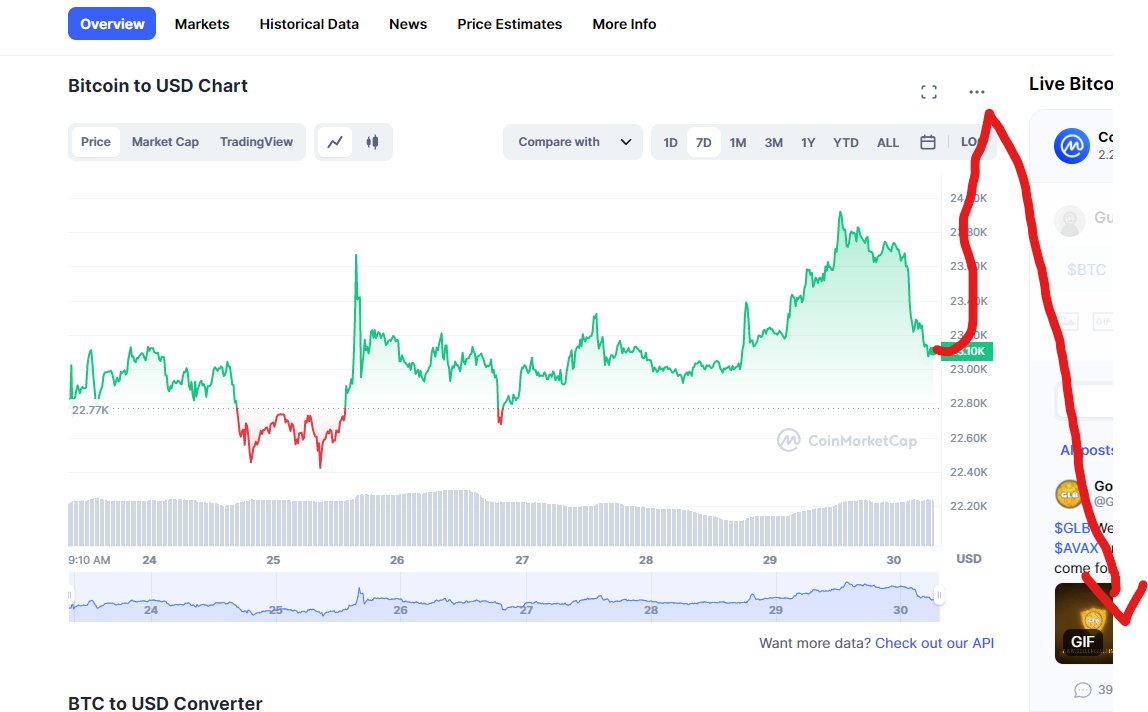1148x712 pixels.
Task: Set chart range to 3M
Action: pos(774,143)
